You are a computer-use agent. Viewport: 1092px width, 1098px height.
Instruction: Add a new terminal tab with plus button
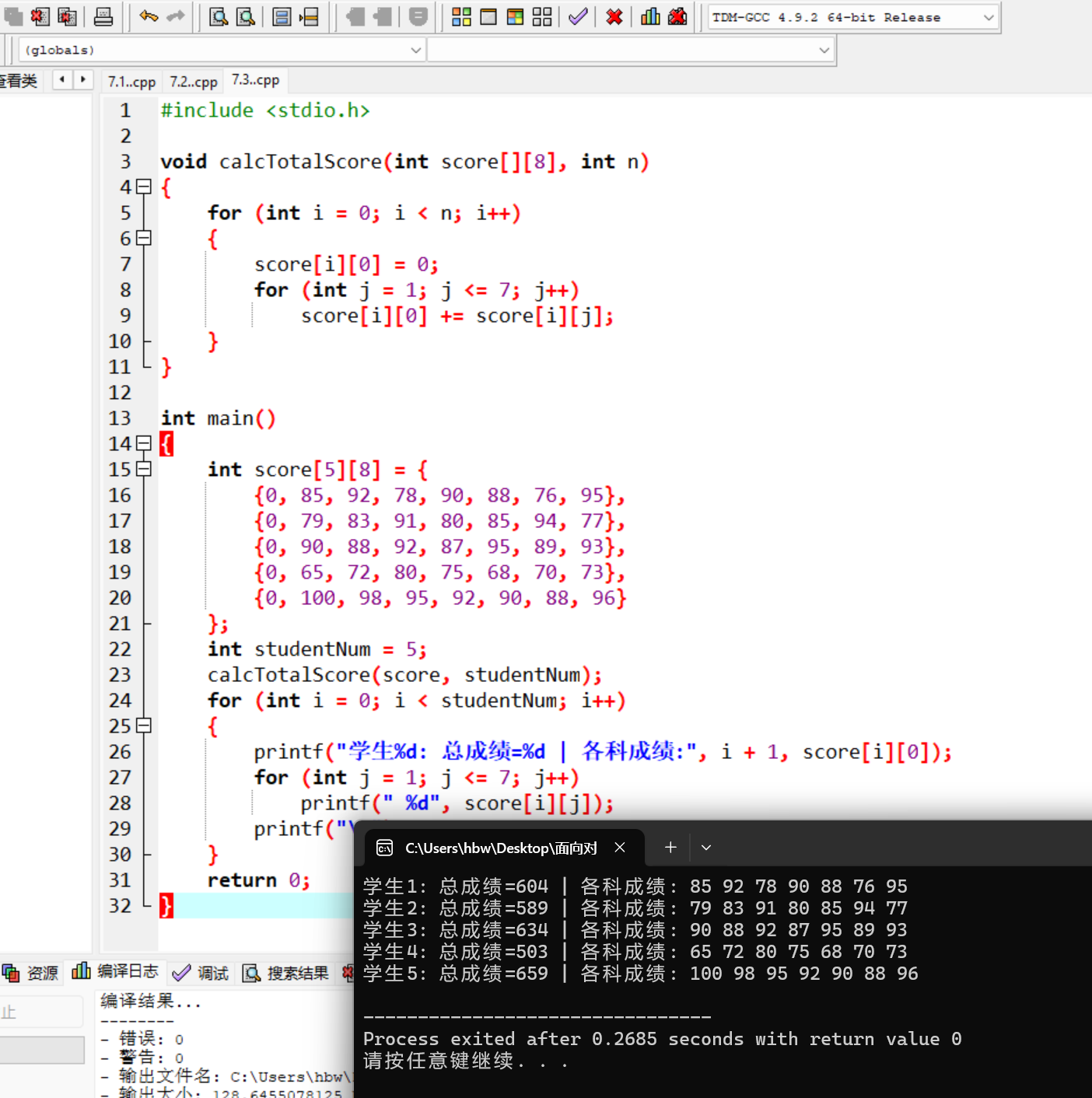pyautogui.click(x=670, y=848)
